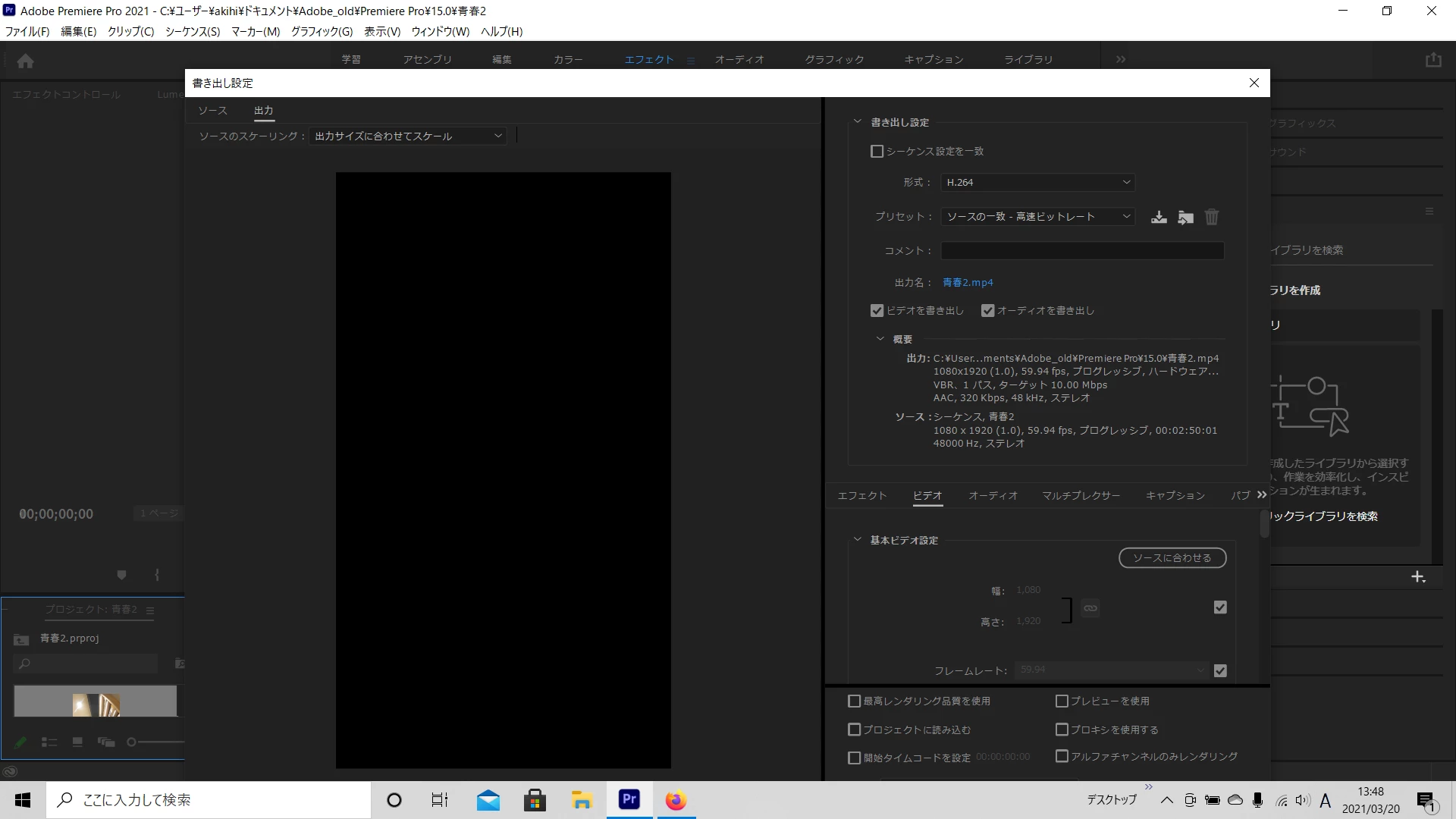
Task: Open the Sequence menu
Action: click(193, 31)
